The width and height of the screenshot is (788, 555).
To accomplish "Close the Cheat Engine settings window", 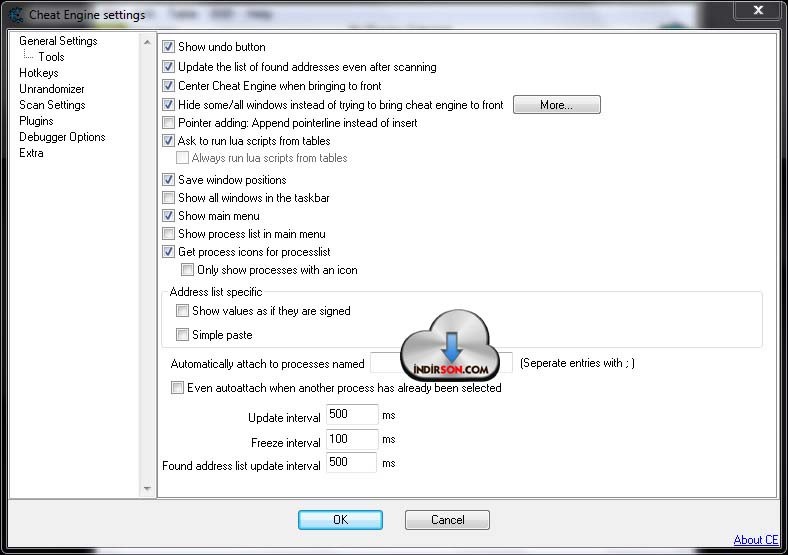I will [758, 10].
